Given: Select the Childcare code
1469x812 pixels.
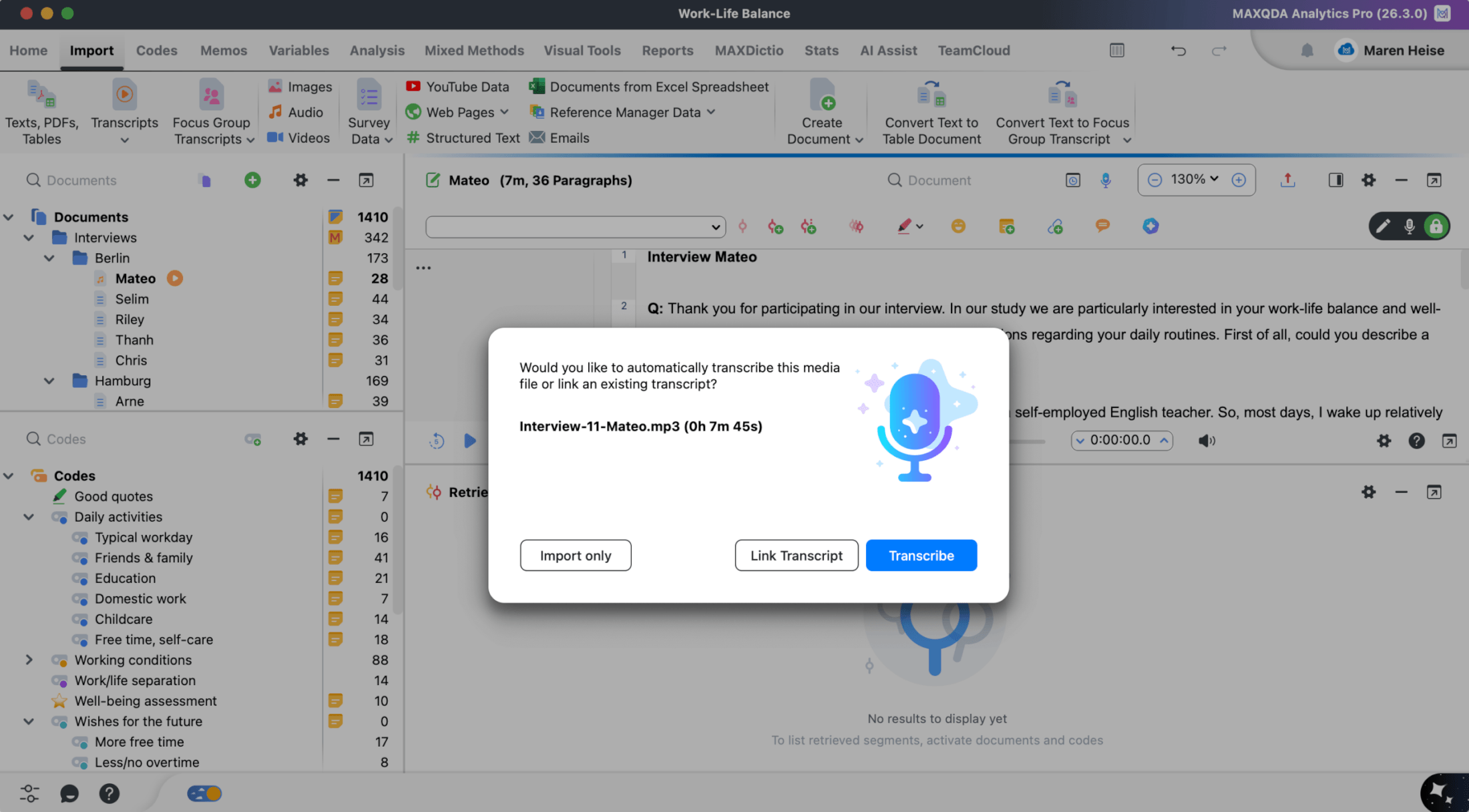Looking at the screenshot, I should click(123, 619).
